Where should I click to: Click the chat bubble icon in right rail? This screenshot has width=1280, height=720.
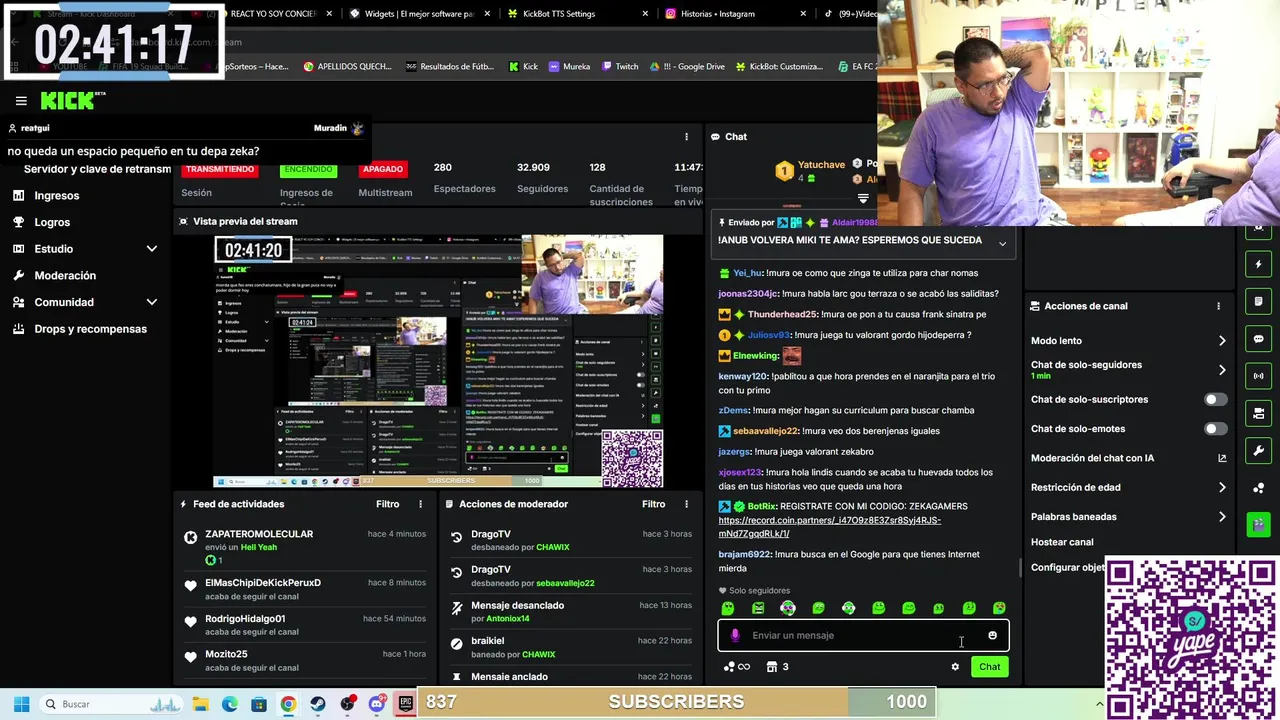(1258, 339)
